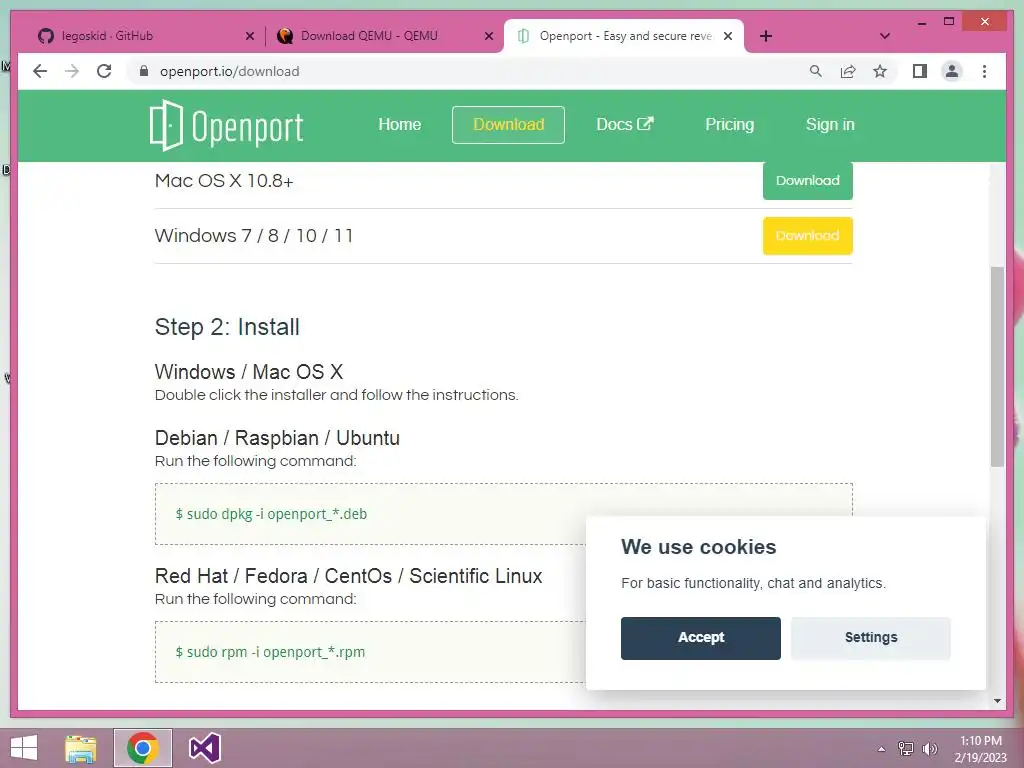This screenshot has height=768, width=1024.
Task: Click the Chrome taskbar icon
Action: [x=143, y=748]
